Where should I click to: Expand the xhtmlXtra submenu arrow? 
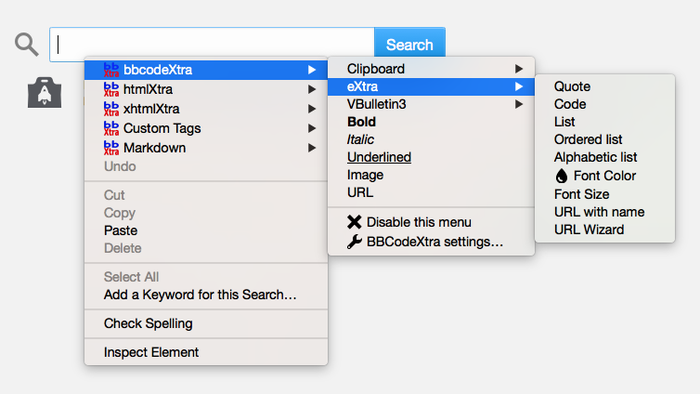312,109
